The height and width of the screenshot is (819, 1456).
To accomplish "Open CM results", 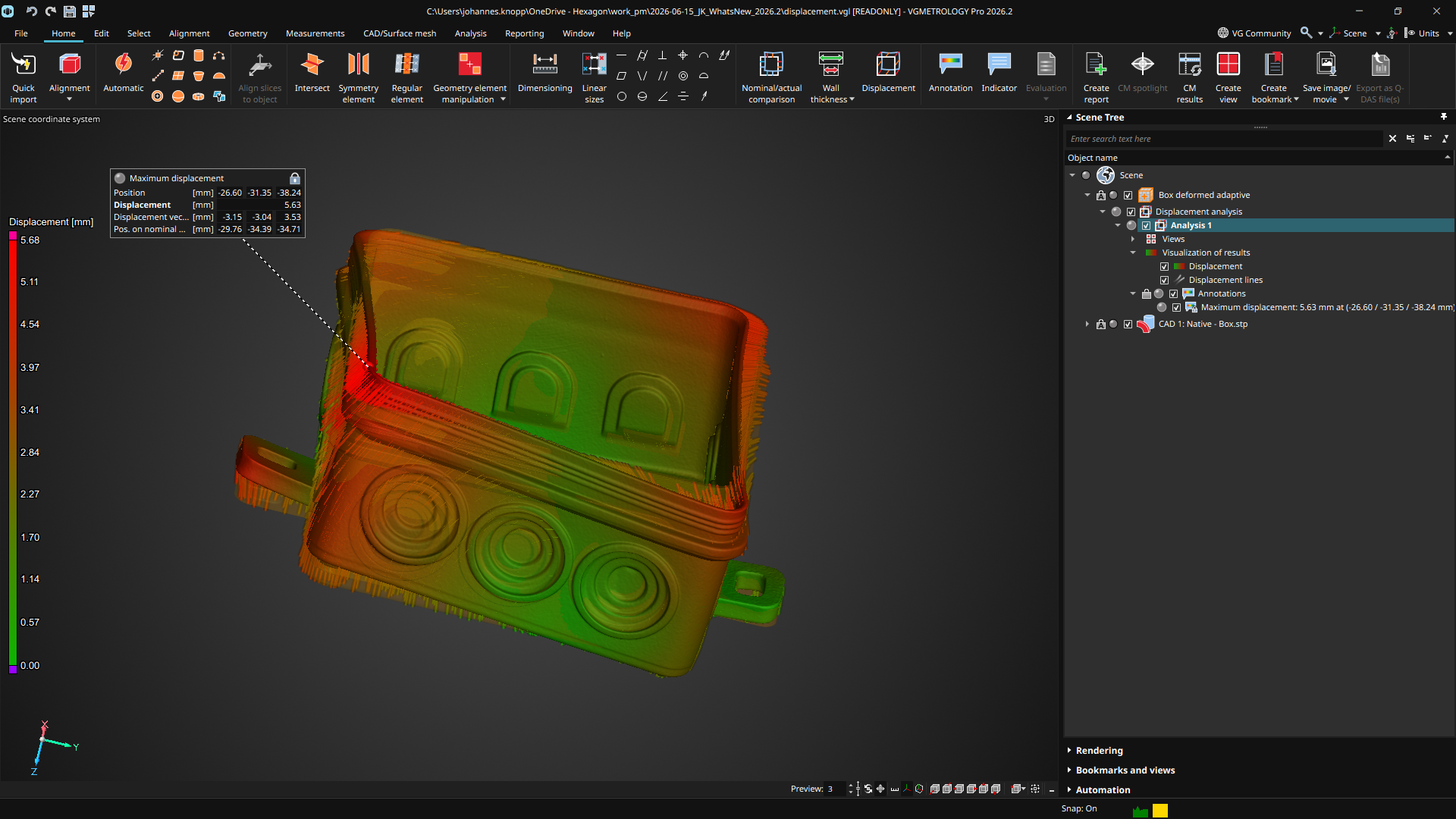I will tap(1189, 77).
